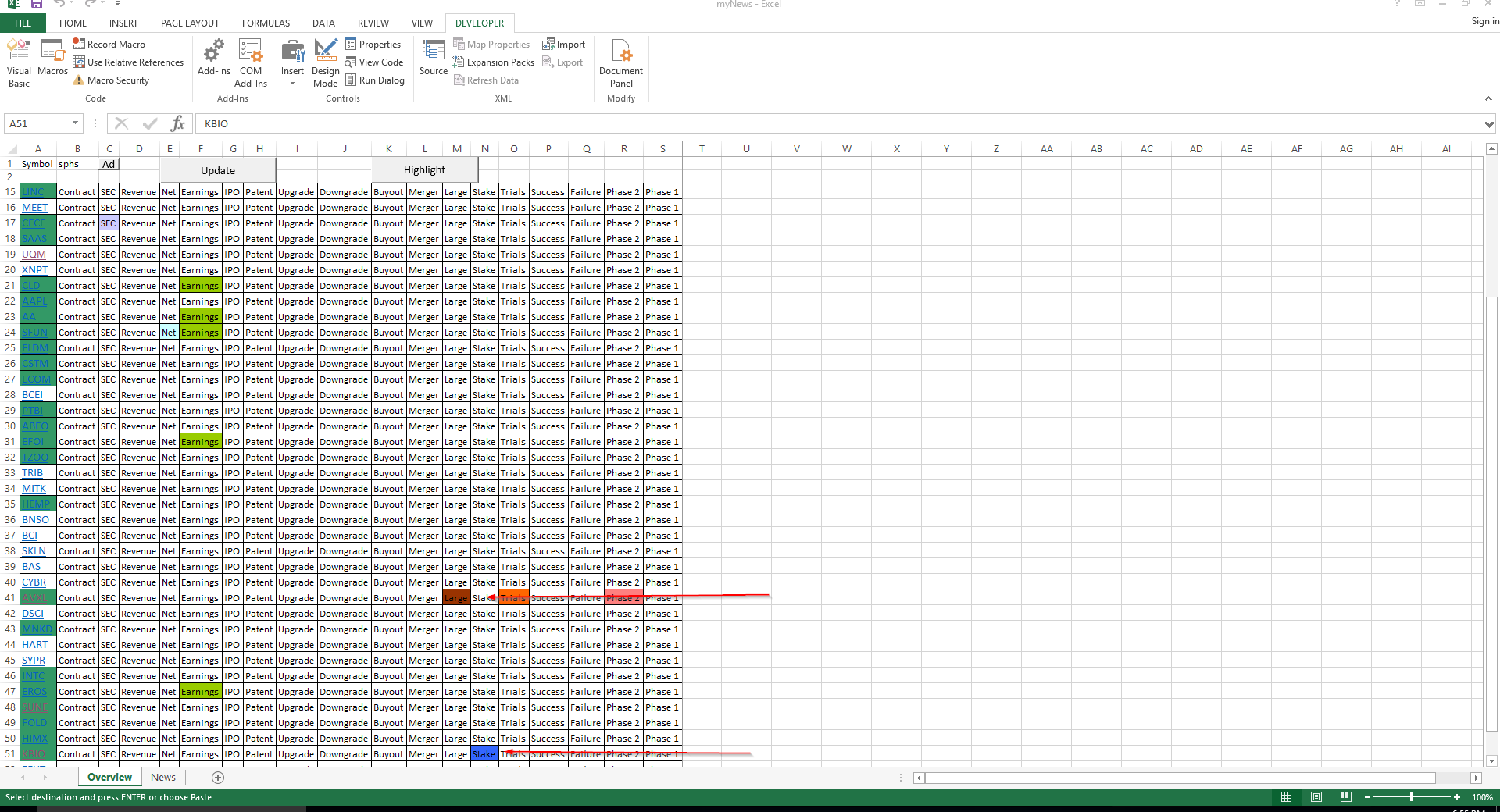Save the workbook from Quick Access Toolbar
The width and height of the screenshot is (1500, 812).
(x=36, y=4)
